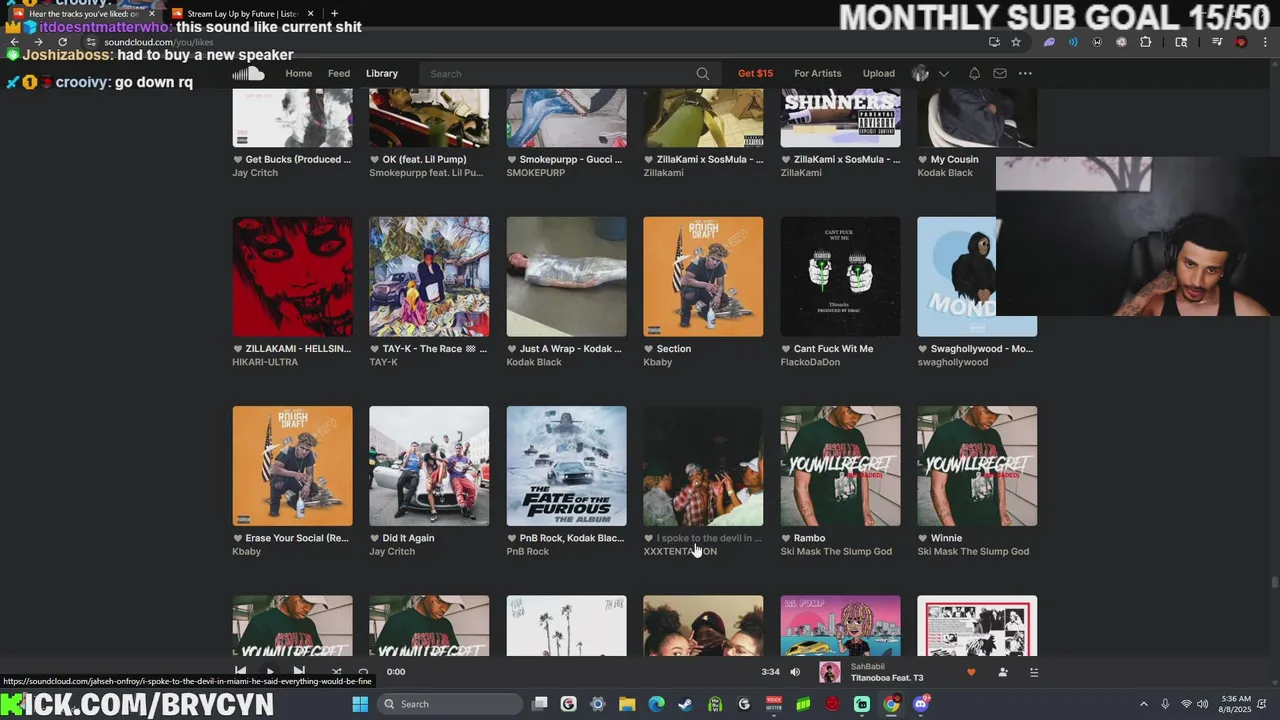This screenshot has height=720, width=1280.
Task: Open the more options ellipsis menu
Action: click(x=1025, y=73)
